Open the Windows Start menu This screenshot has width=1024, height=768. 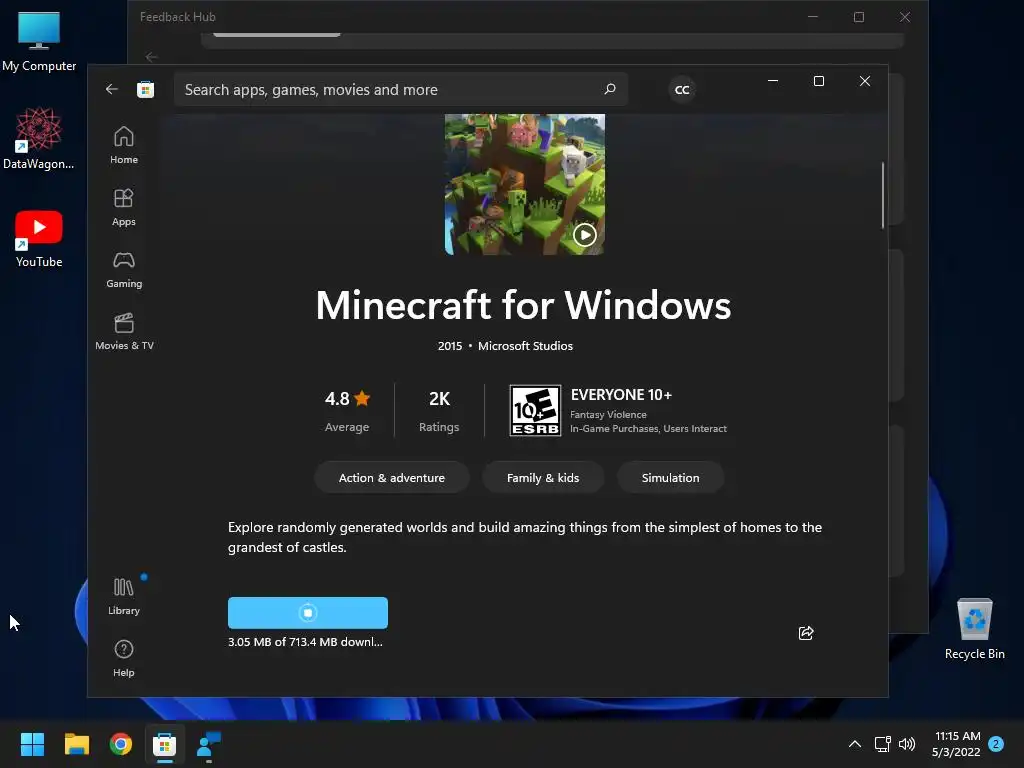click(x=32, y=744)
